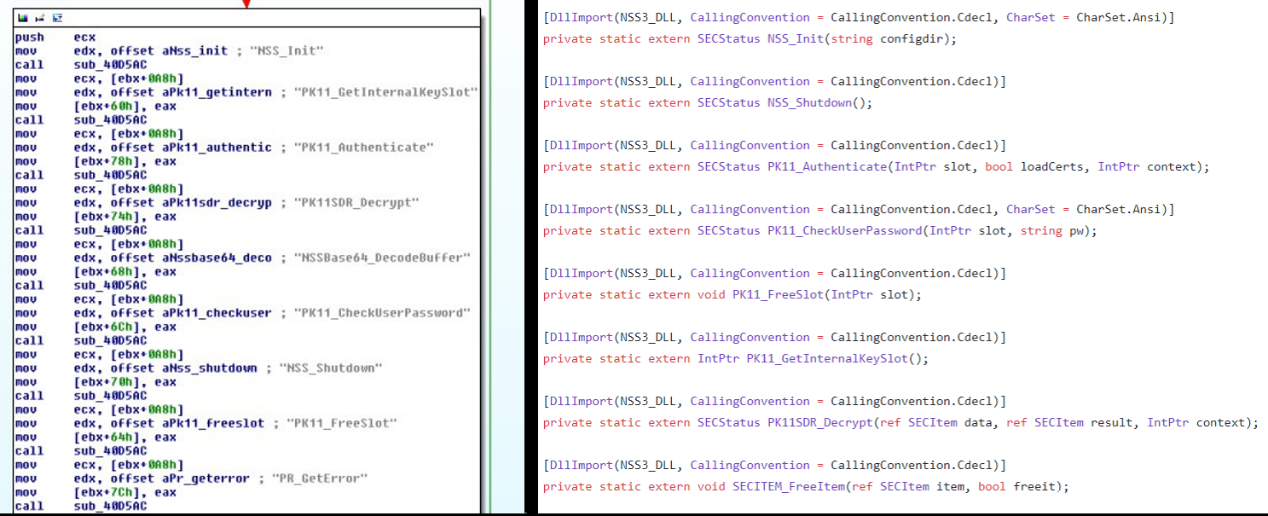
Task: Click the aPk11_checkuser offset name
Action: click(x=229, y=313)
